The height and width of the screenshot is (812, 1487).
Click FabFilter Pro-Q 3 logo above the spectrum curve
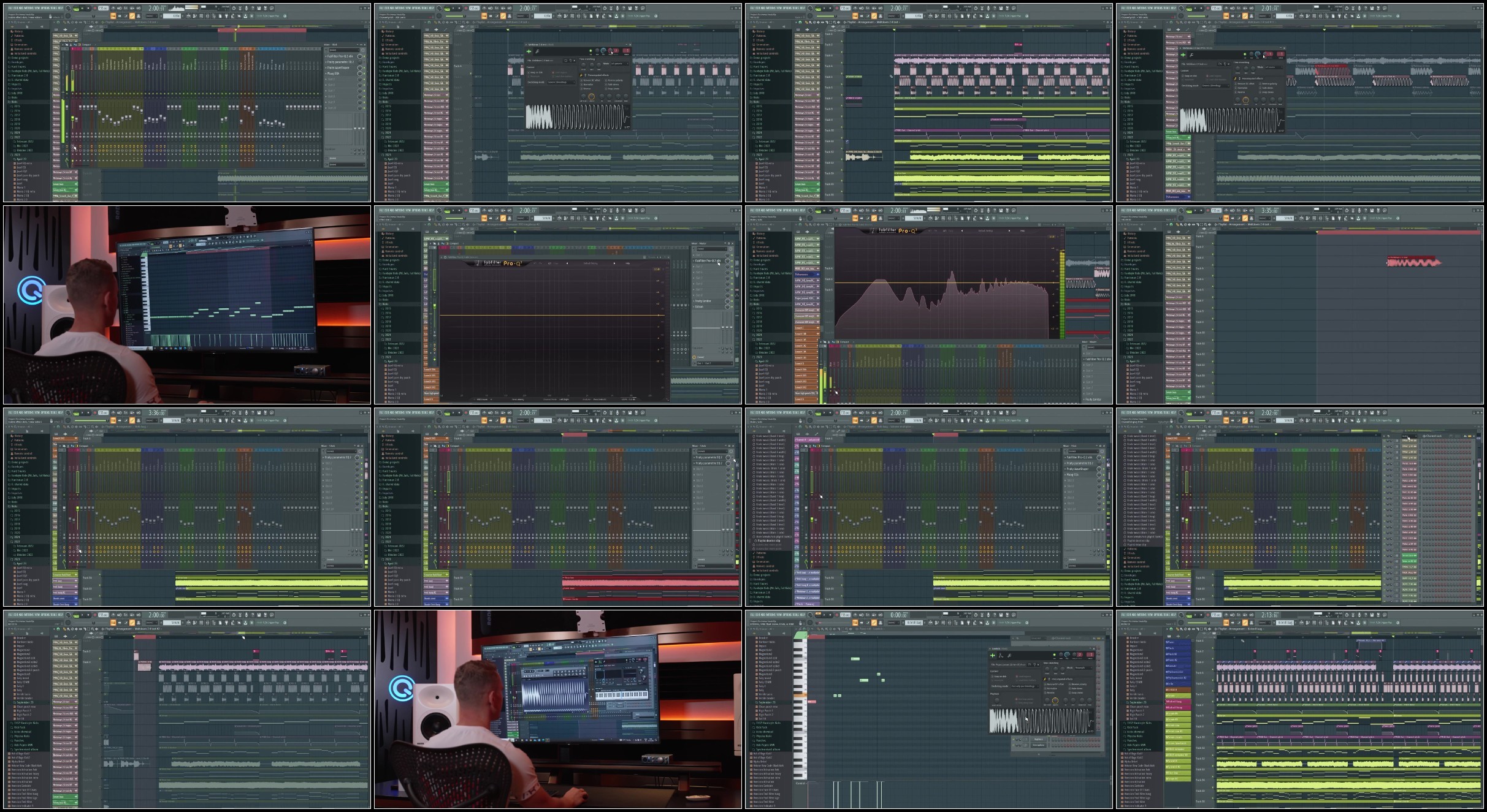pyautogui.click(x=898, y=231)
